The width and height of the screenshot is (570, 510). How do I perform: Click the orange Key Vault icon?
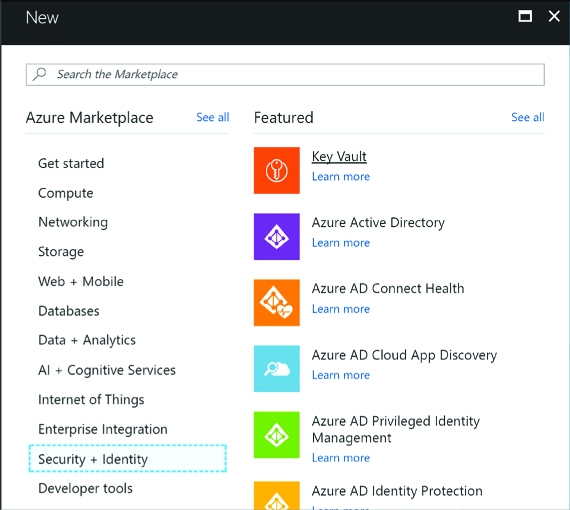277,170
